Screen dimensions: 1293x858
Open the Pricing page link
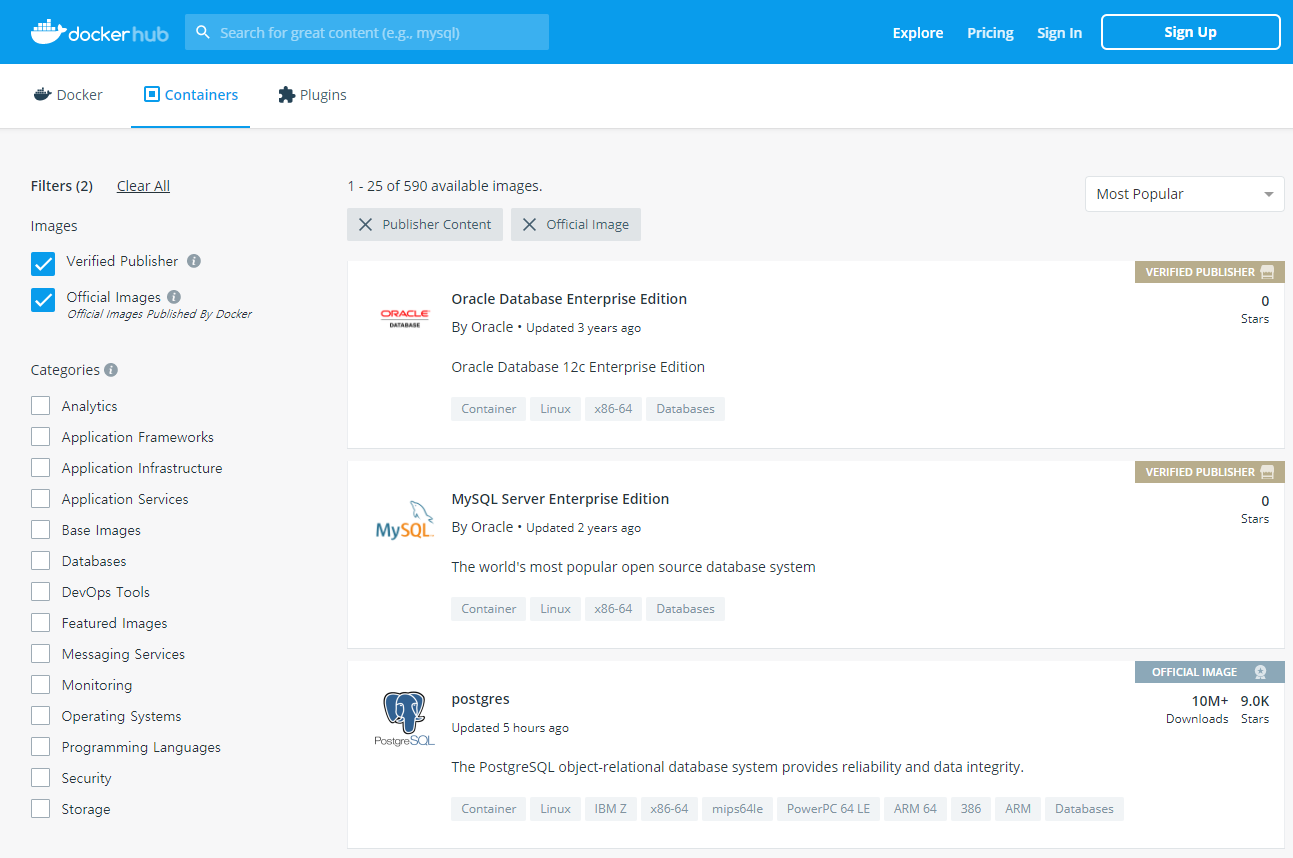coord(990,33)
